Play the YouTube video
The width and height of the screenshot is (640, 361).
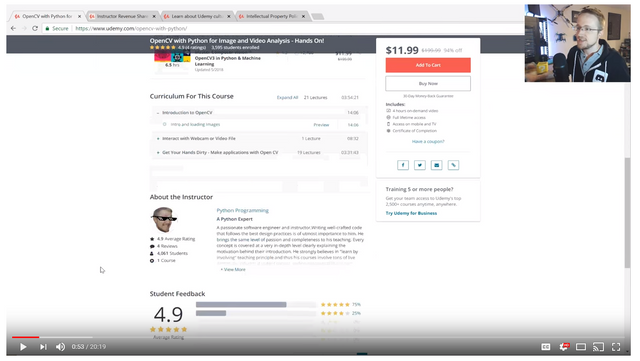23,347
